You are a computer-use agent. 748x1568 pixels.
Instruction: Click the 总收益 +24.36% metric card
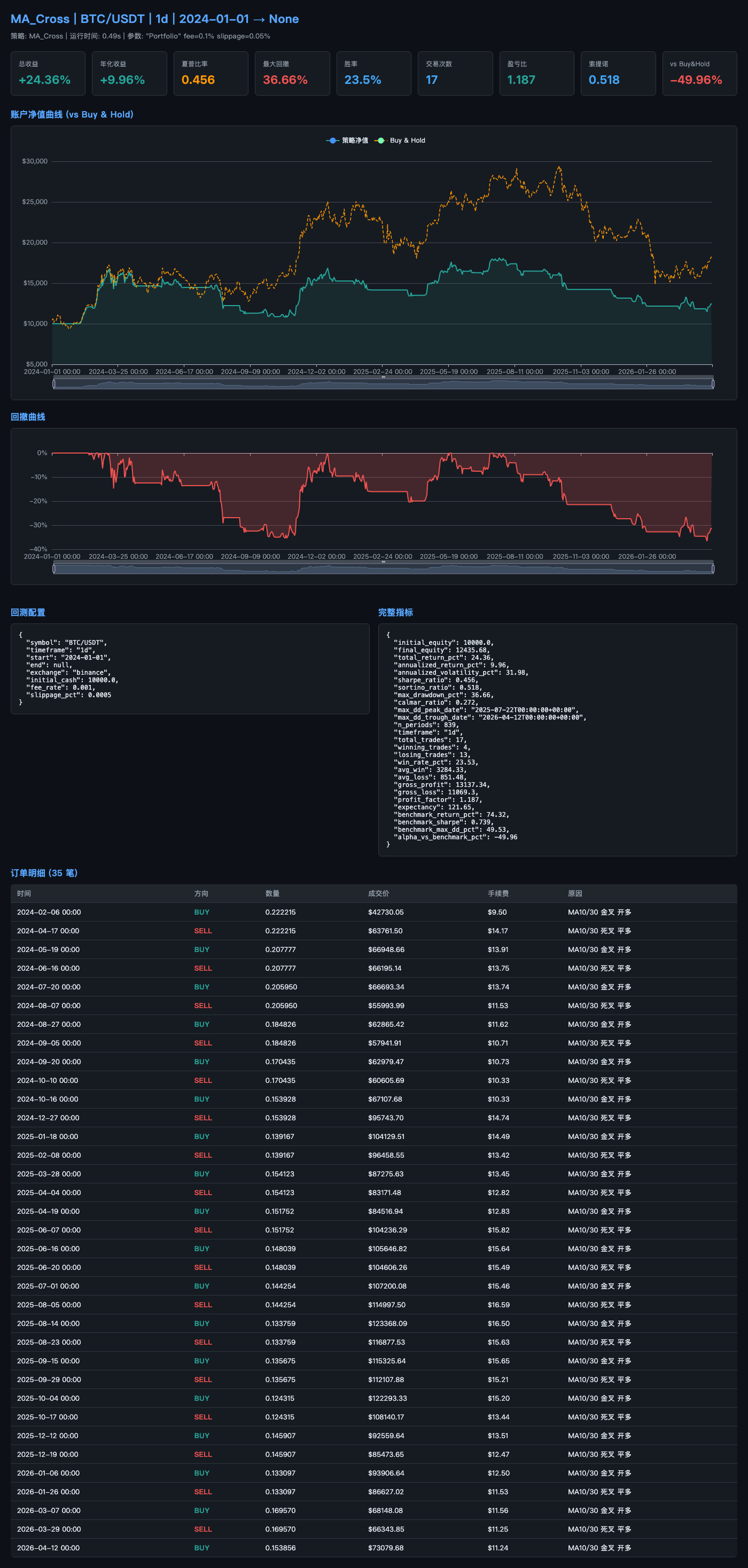pyautogui.click(x=48, y=74)
